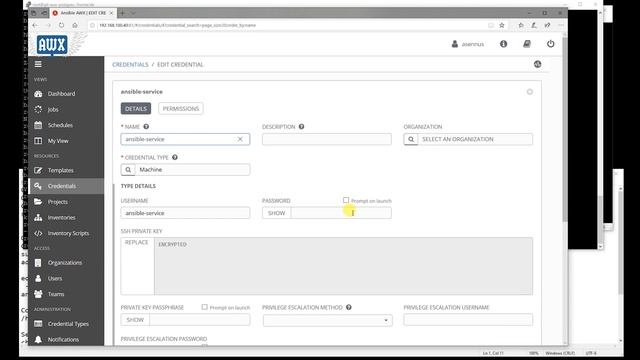
Task: Open the organization lookup search button
Action: click(411, 139)
